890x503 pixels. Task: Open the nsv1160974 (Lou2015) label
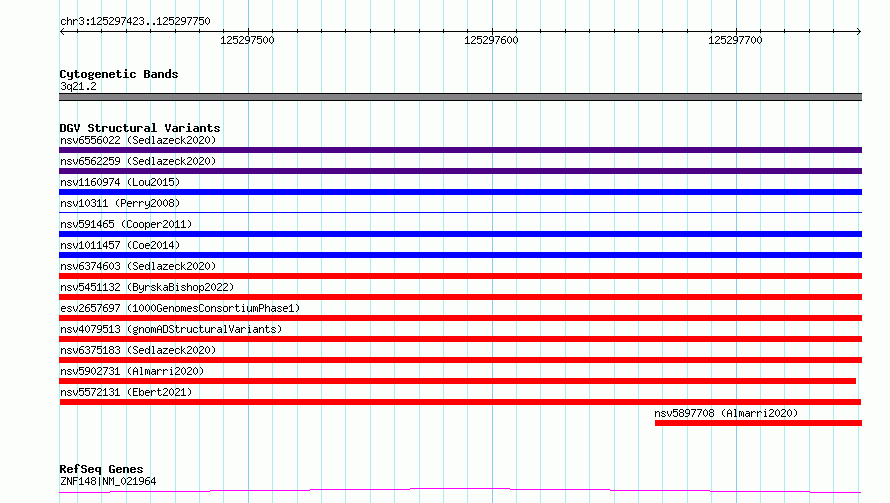120,182
